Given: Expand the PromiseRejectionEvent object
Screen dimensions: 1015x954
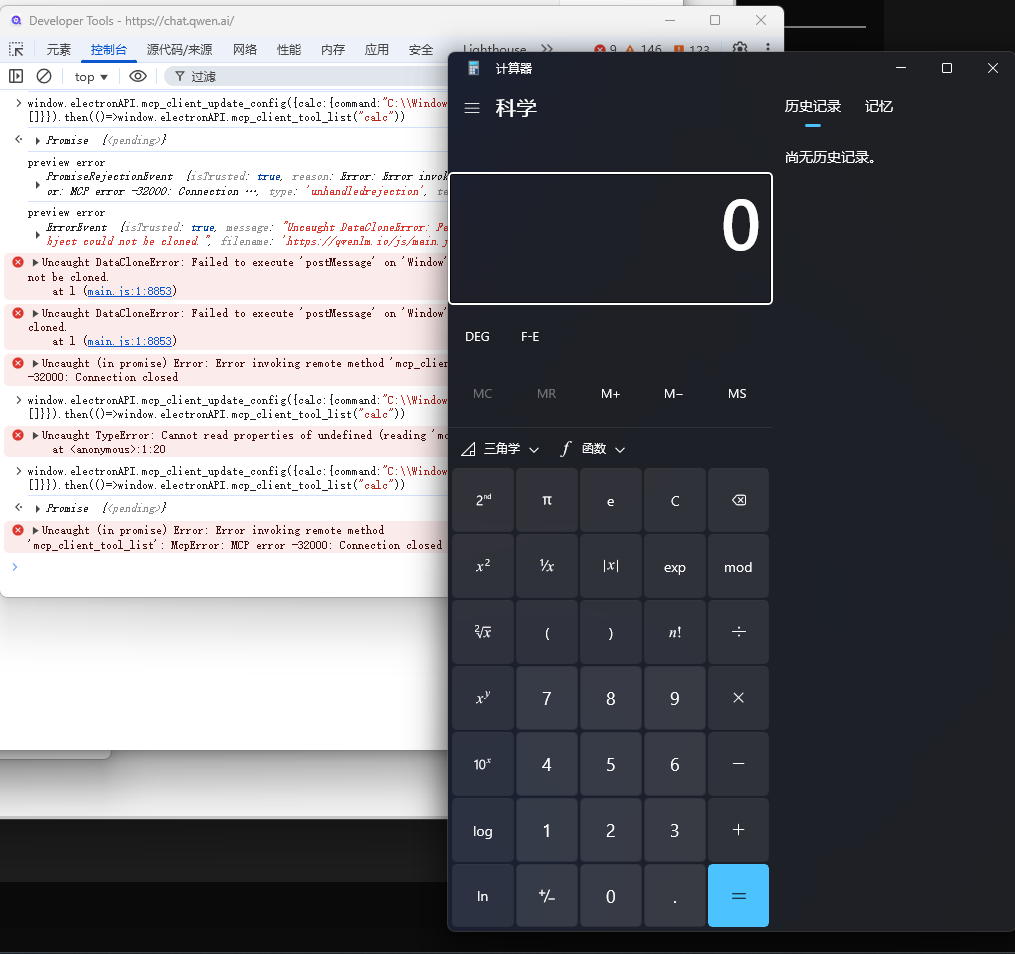Looking at the screenshot, I should point(38,184).
